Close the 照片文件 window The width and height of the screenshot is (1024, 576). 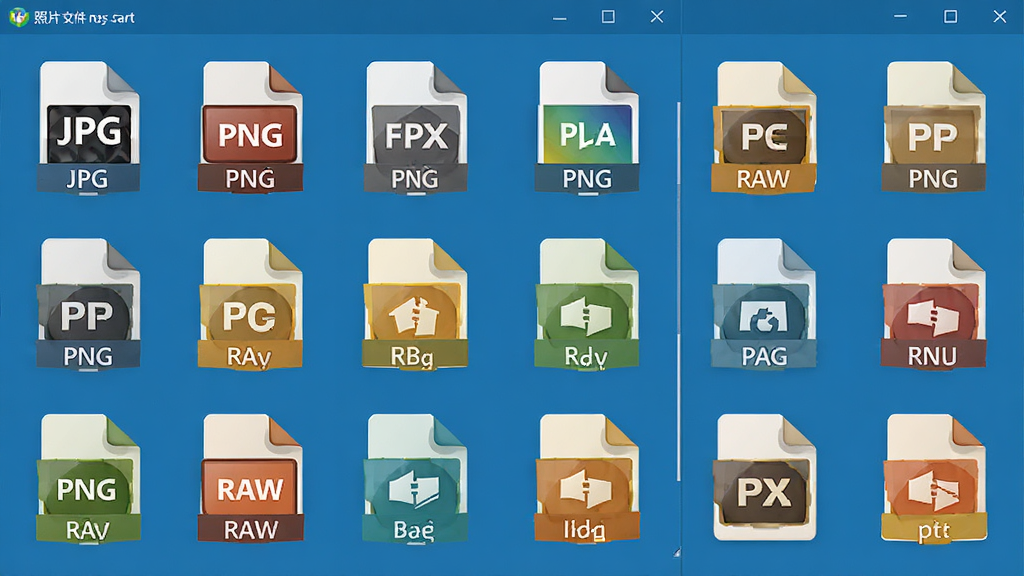click(657, 18)
